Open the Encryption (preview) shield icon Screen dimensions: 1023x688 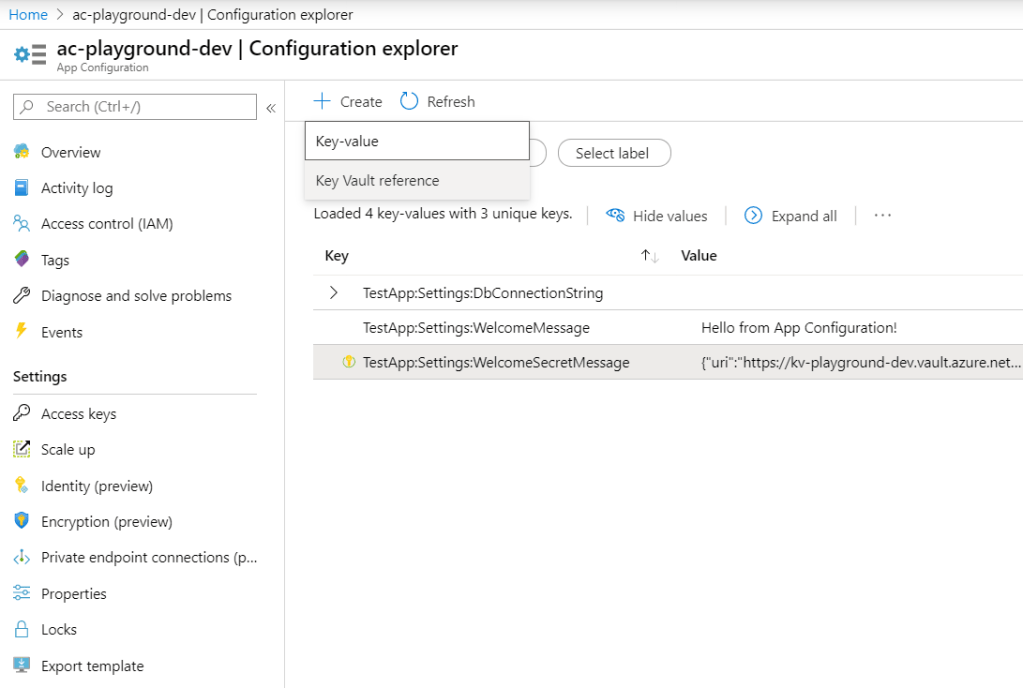[21, 522]
